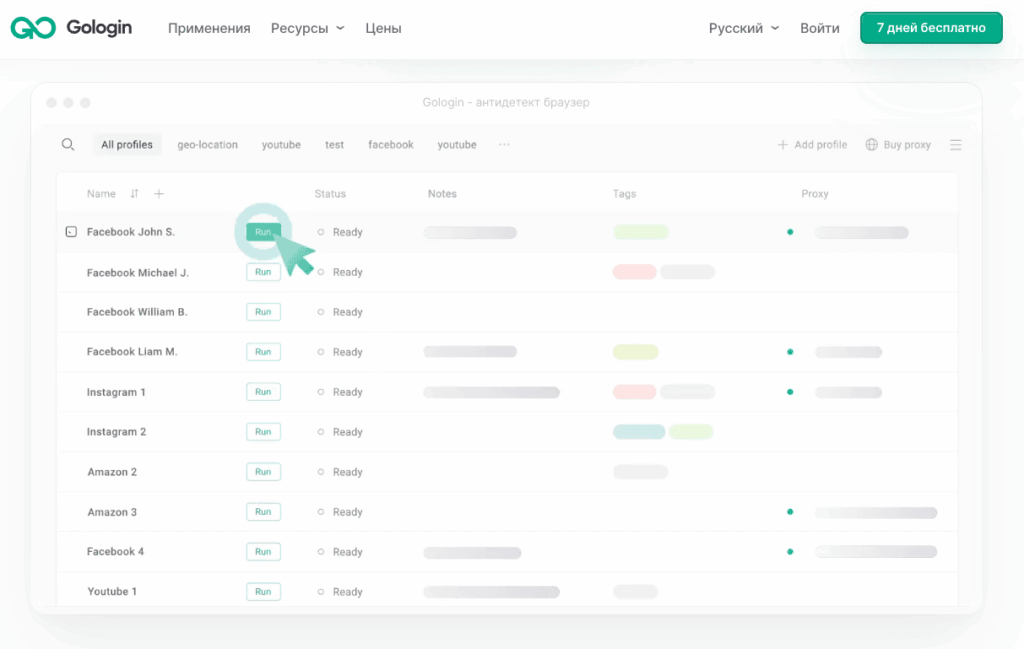
Task: Run the Facebook William B. profile
Action: (263, 312)
